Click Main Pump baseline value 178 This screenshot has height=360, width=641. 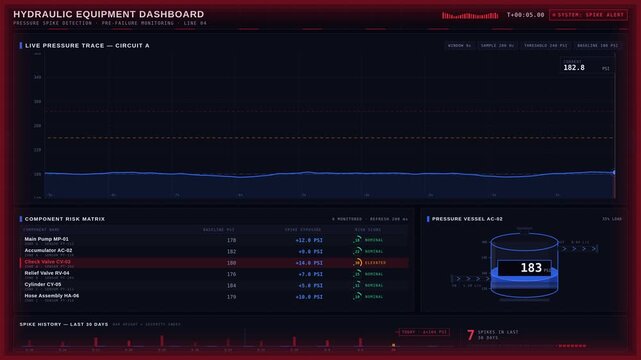231,240
